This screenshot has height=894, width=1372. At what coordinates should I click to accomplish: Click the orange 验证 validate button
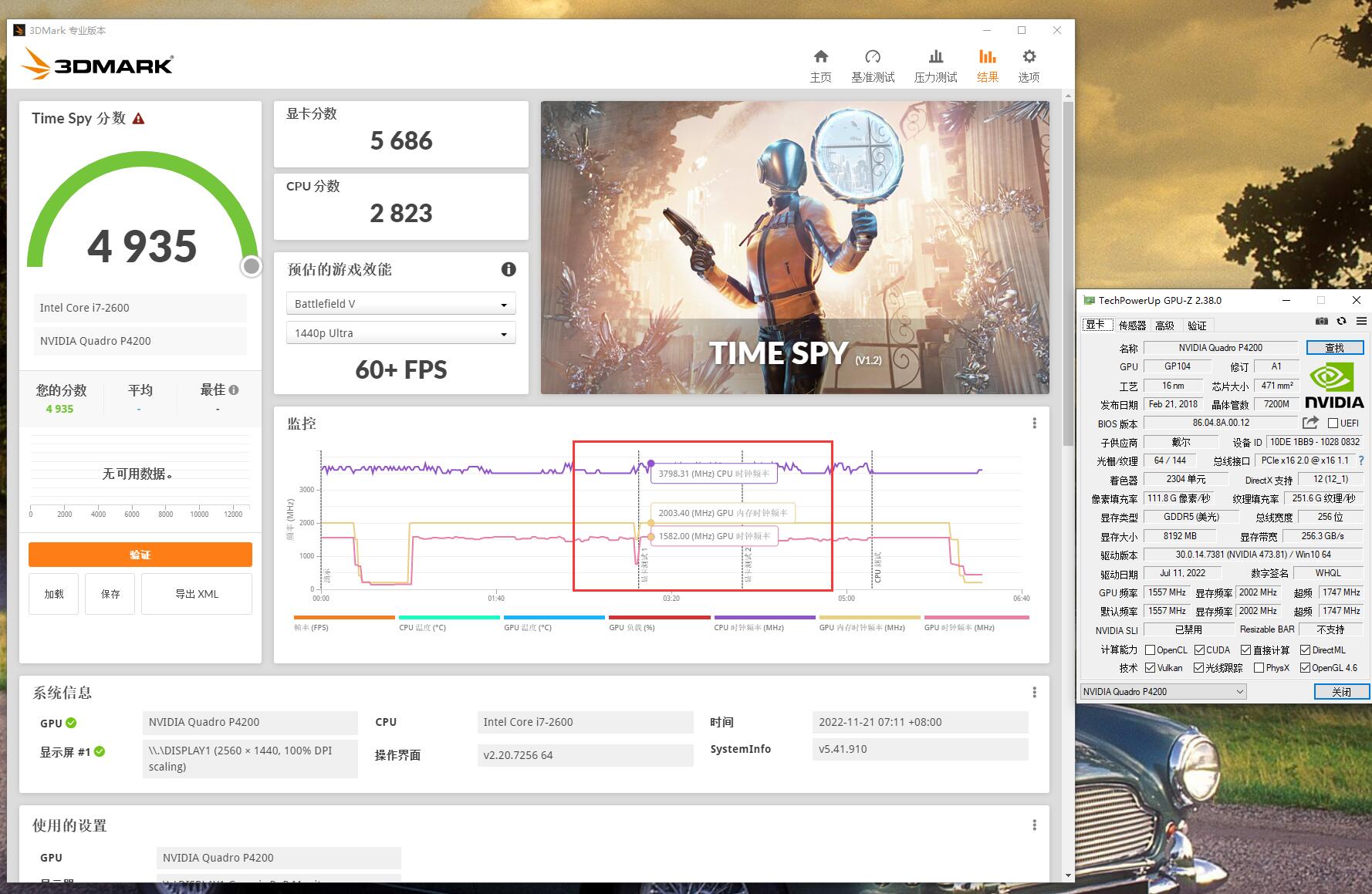140,555
